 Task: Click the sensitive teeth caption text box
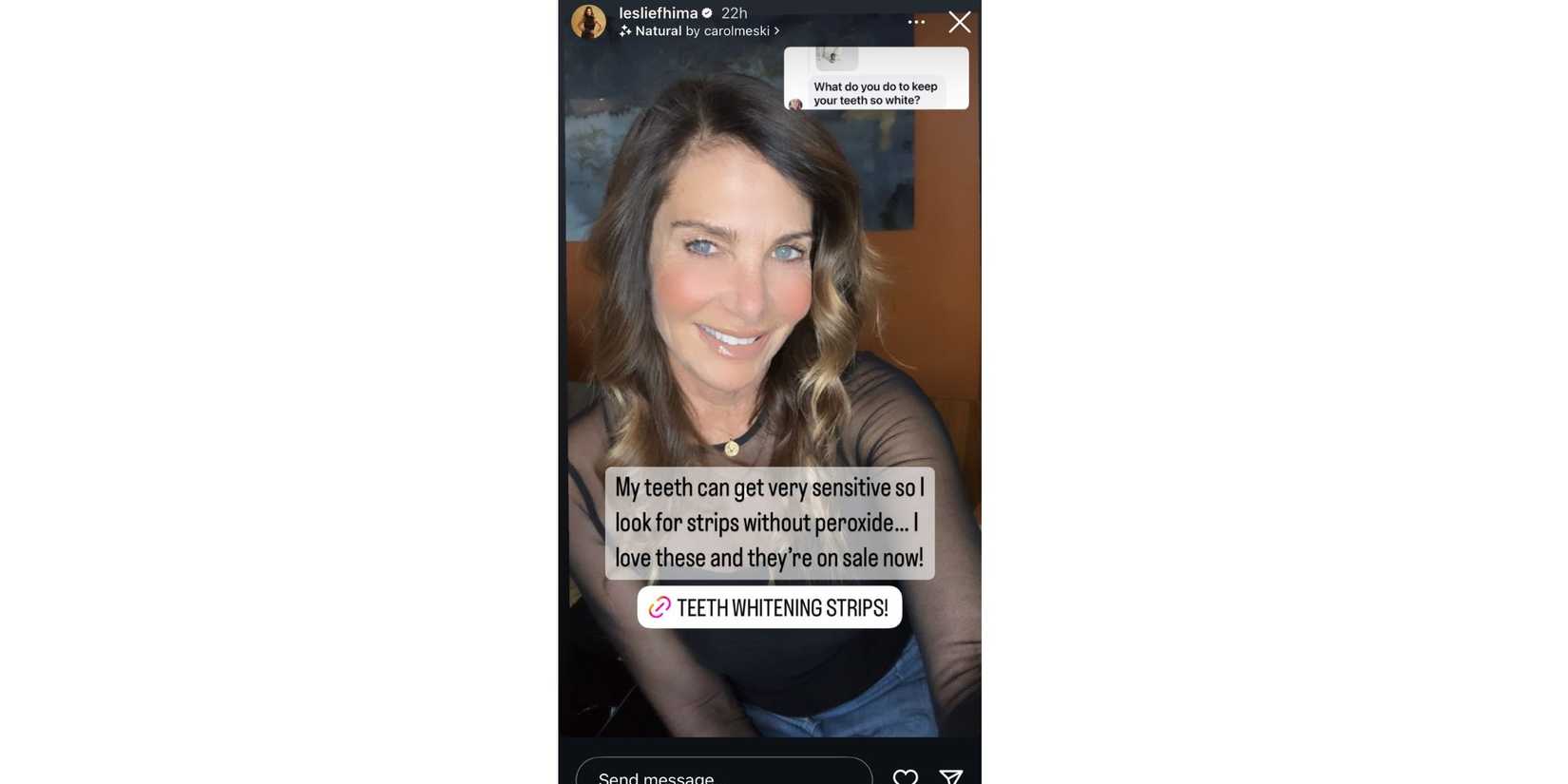770,523
